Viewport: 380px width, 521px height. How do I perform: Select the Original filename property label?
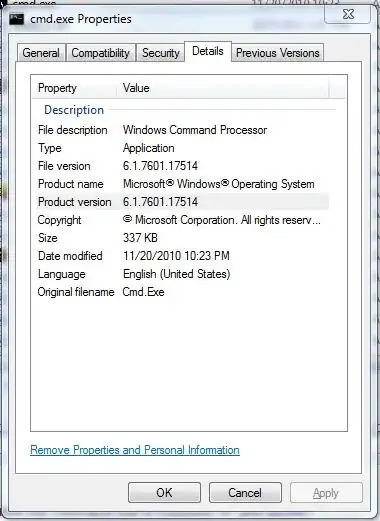click(x=76, y=292)
